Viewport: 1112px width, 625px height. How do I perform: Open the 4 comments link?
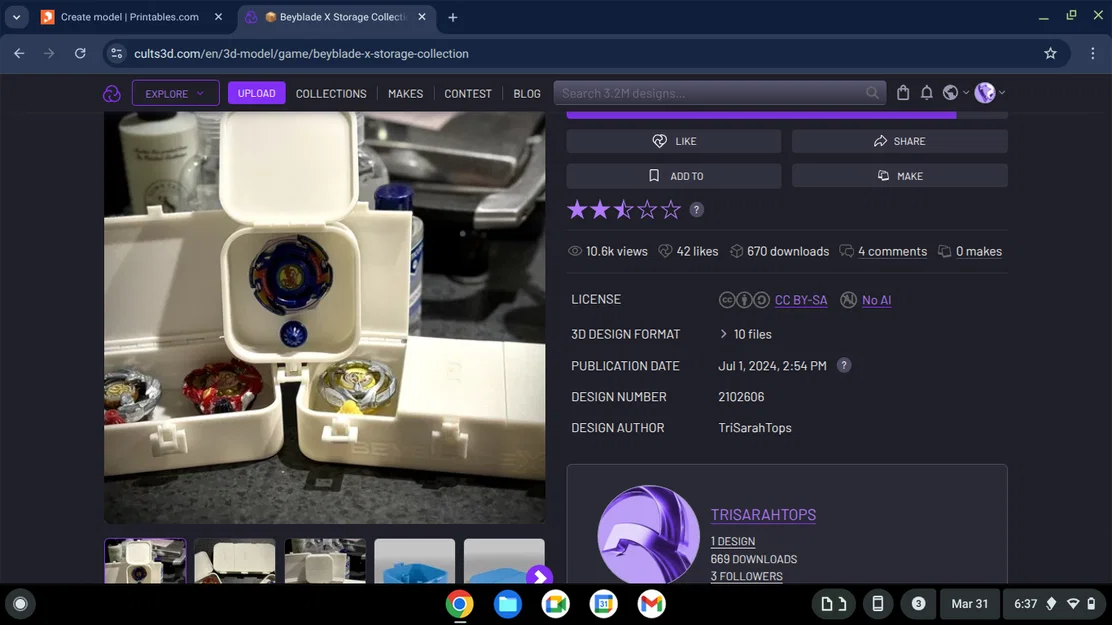(x=892, y=251)
